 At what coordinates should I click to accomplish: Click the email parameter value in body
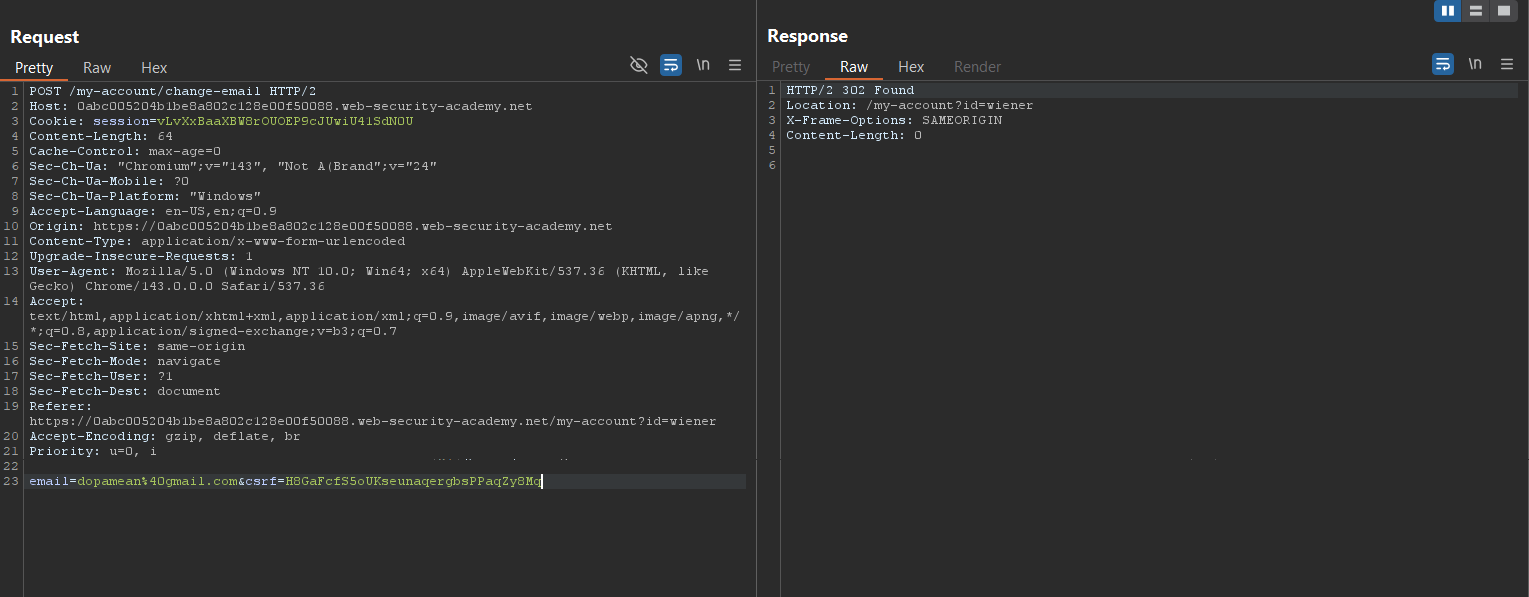click(x=157, y=481)
